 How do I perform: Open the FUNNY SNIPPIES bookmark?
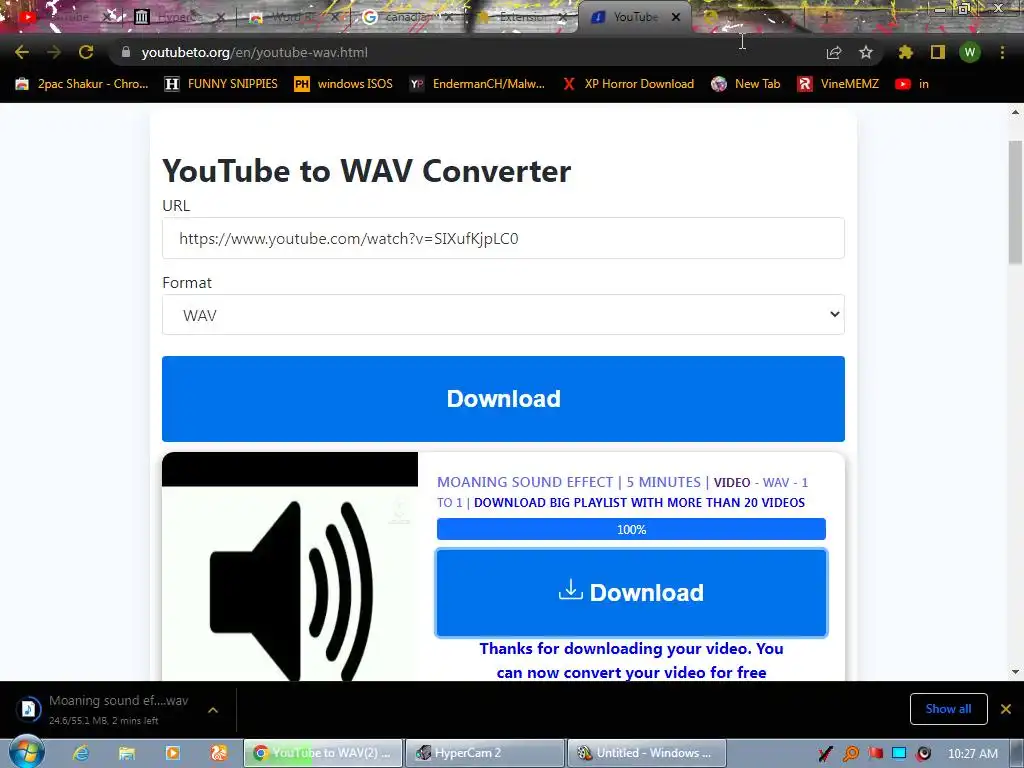coord(221,84)
